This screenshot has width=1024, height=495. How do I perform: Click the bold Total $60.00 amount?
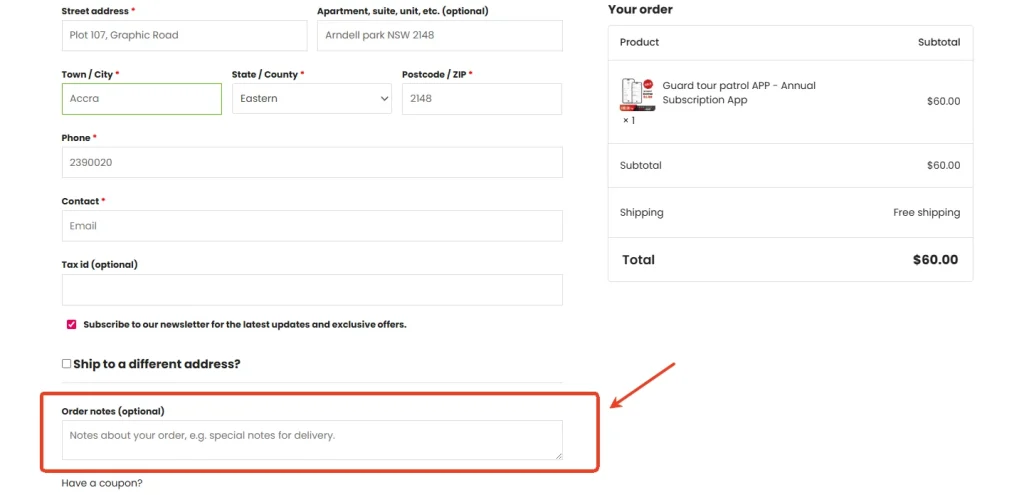click(935, 260)
